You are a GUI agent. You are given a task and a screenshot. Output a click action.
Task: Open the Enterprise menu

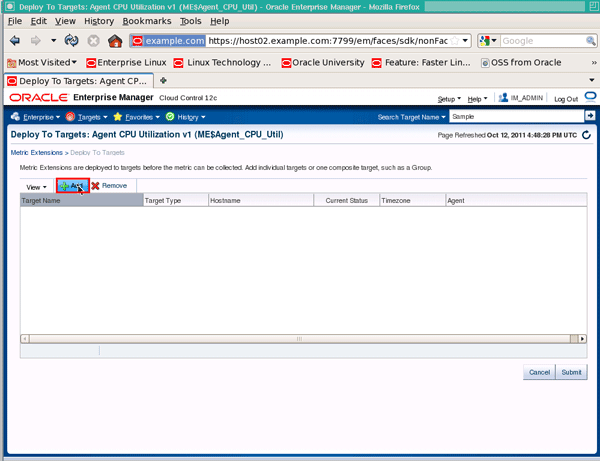coord(36,117)
